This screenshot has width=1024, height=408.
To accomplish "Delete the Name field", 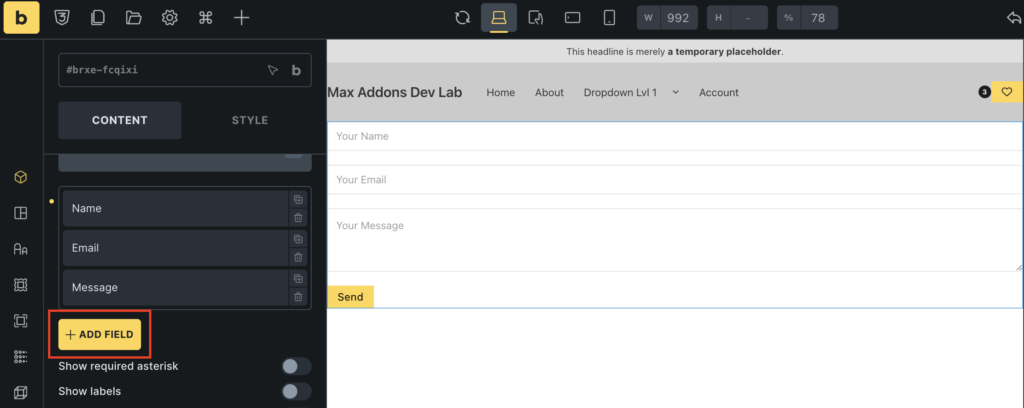I will (298, 218).
